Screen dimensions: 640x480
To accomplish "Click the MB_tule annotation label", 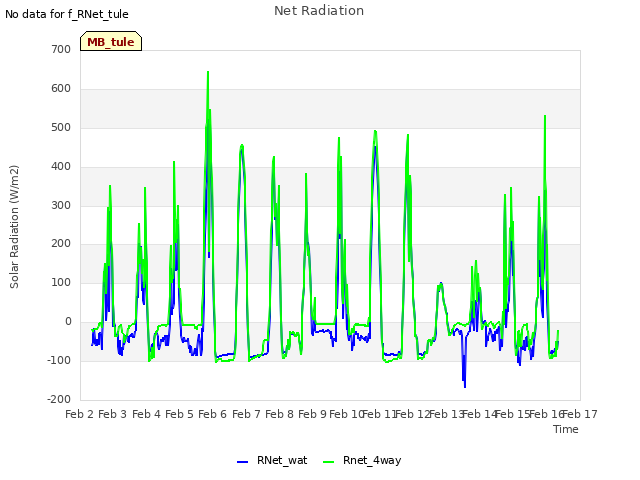I will click(x=111, y=41).
